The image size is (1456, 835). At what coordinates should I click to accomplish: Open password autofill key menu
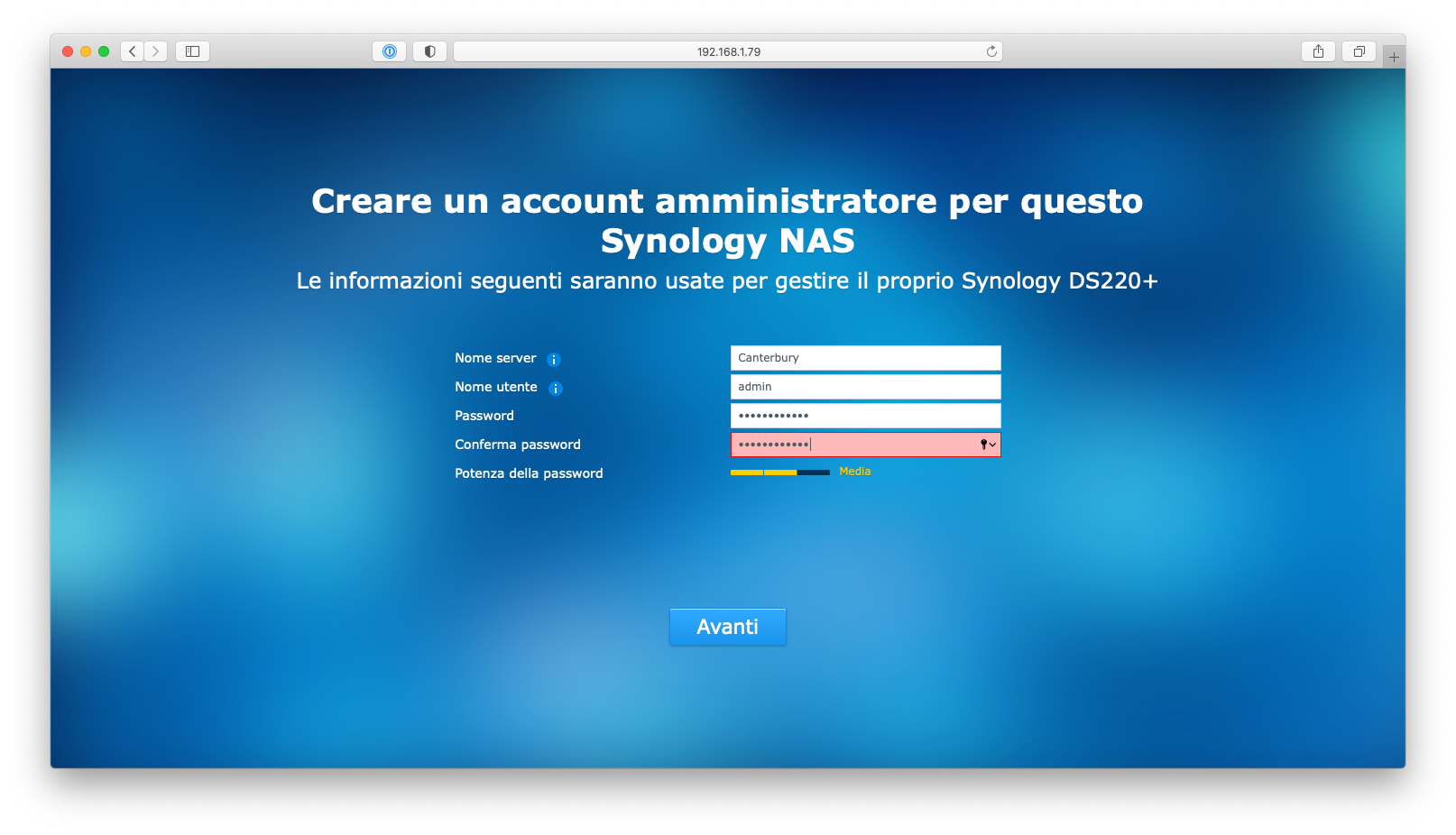pyautogui.click(x=988, y=445)
